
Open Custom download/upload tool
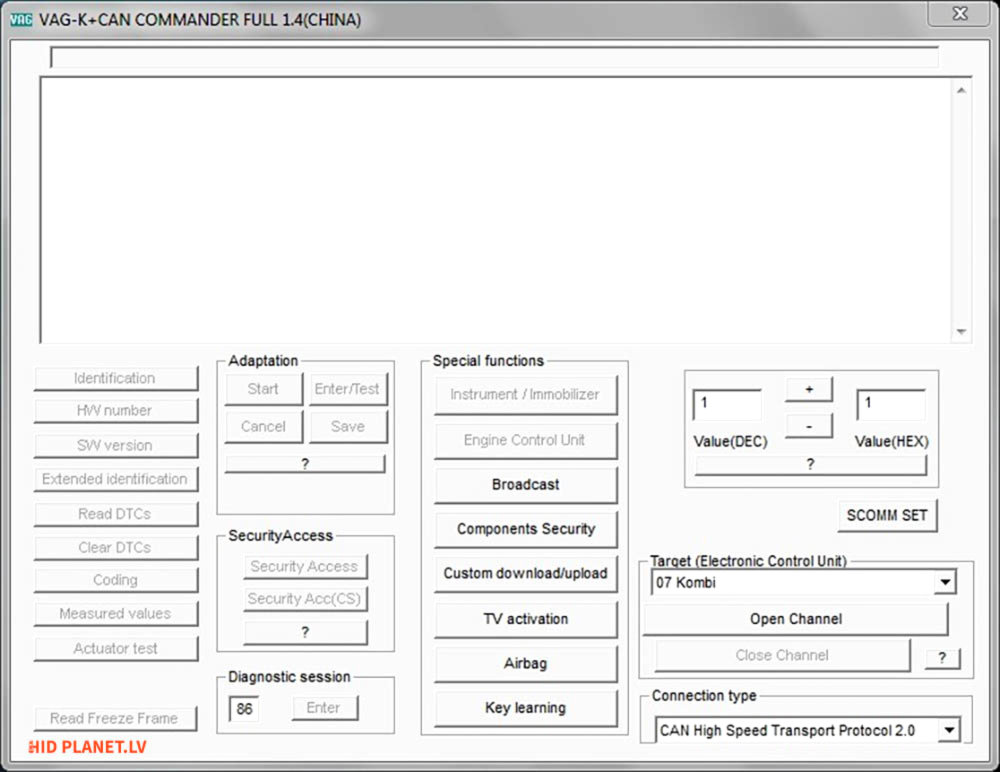[x=525, y=574]
